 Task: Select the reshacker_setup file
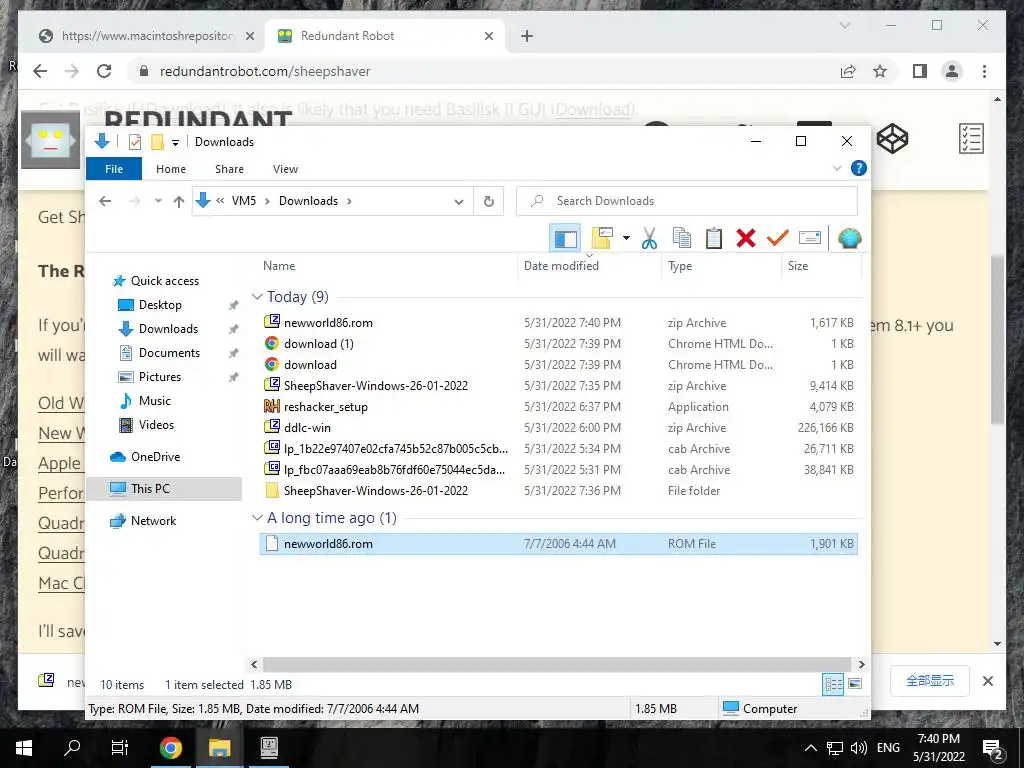click(x=560, y=407)
